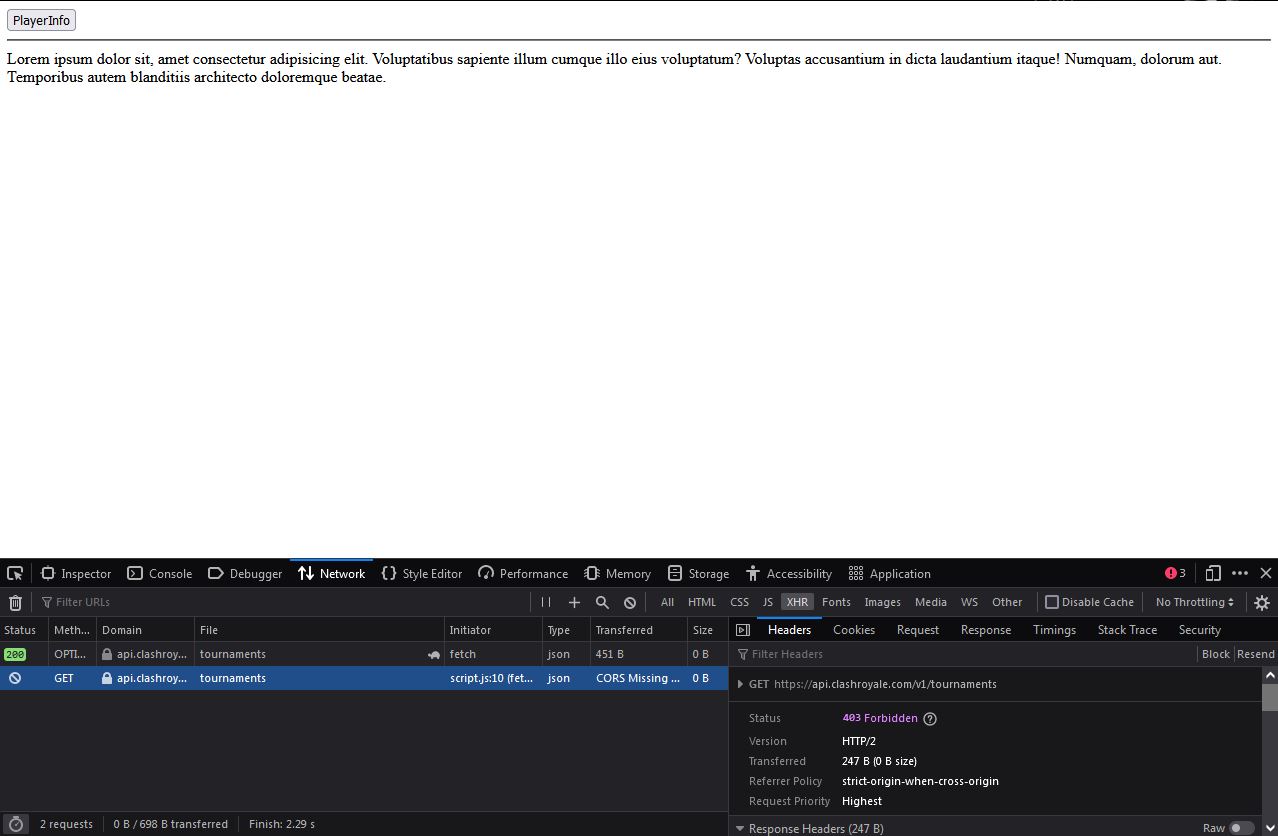
Task: Switch to the Performance tab
Action: (523, 573)
